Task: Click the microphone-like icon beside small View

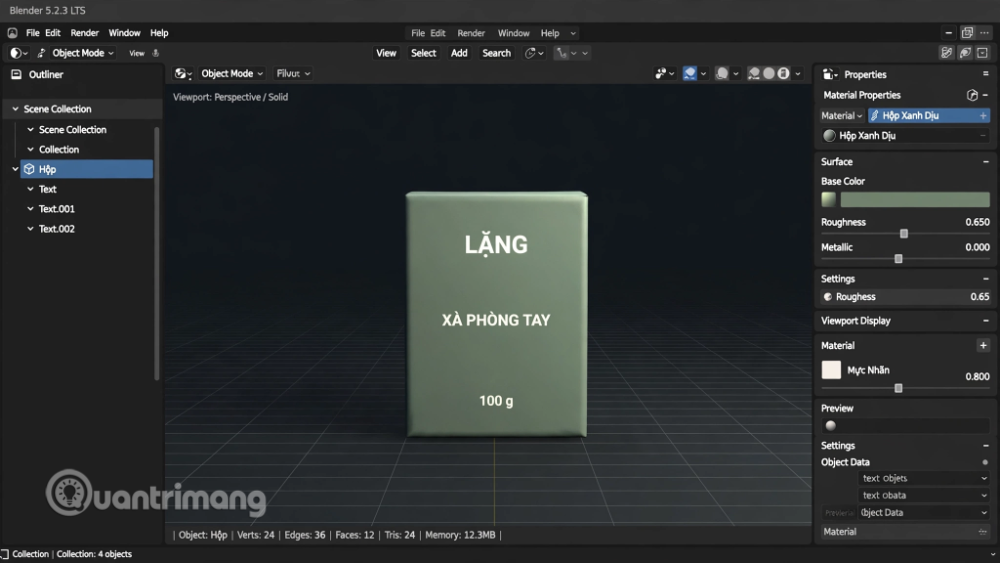Action: point(156,54)
